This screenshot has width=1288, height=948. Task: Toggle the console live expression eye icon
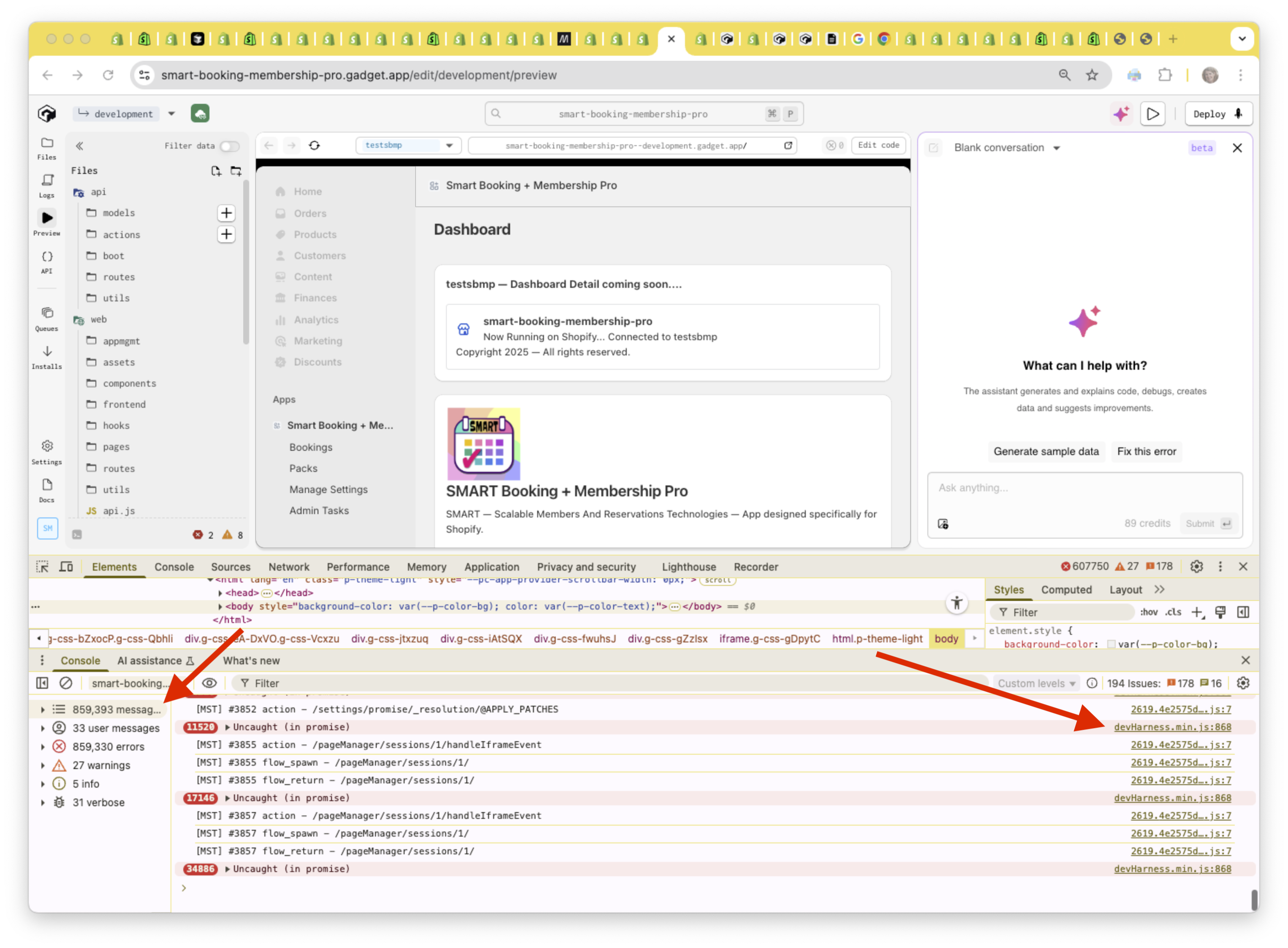[x=209, y=683]
